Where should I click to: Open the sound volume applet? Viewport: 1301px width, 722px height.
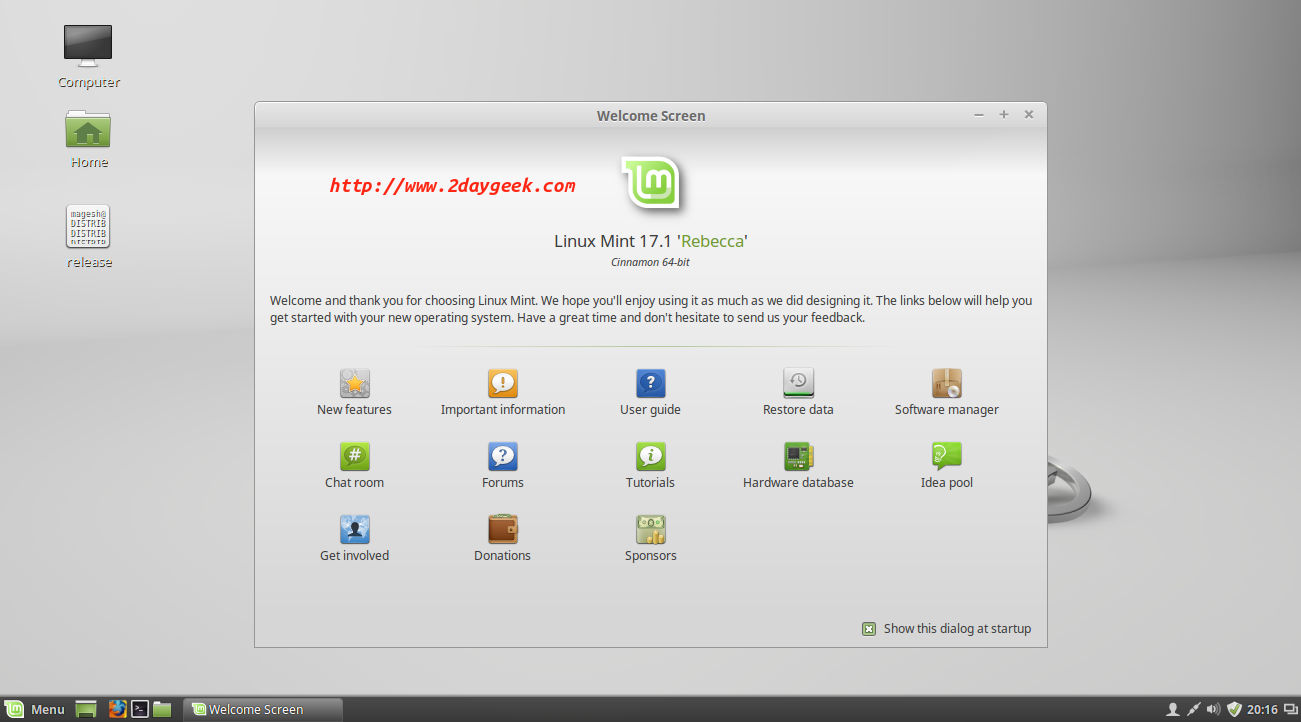1213,710
